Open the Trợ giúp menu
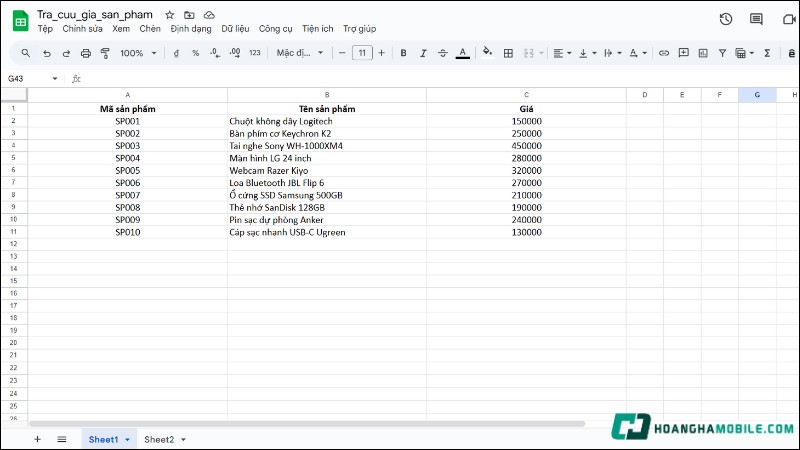The image size is (800, 450). 359,29
